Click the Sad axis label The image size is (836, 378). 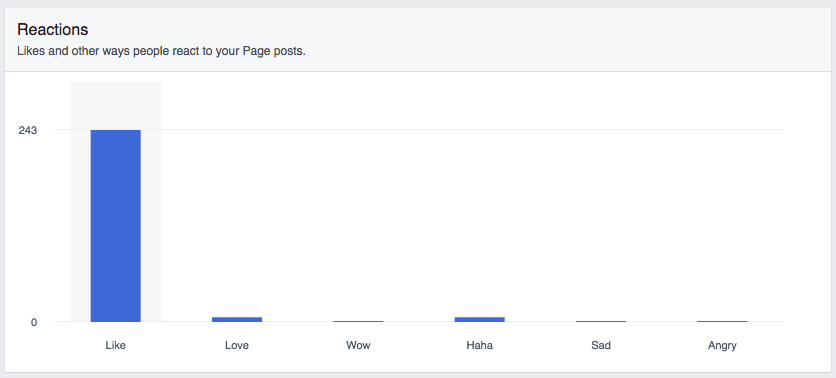(x=601, y=345)
